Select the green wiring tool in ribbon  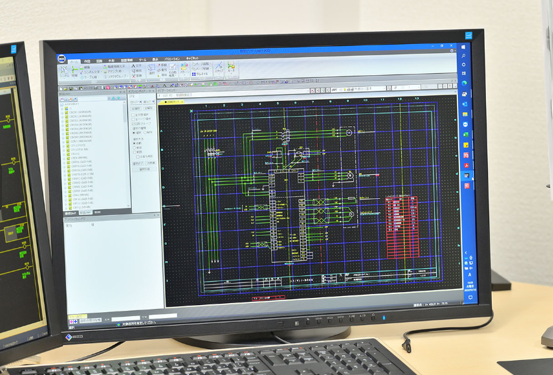click(74, 71)
